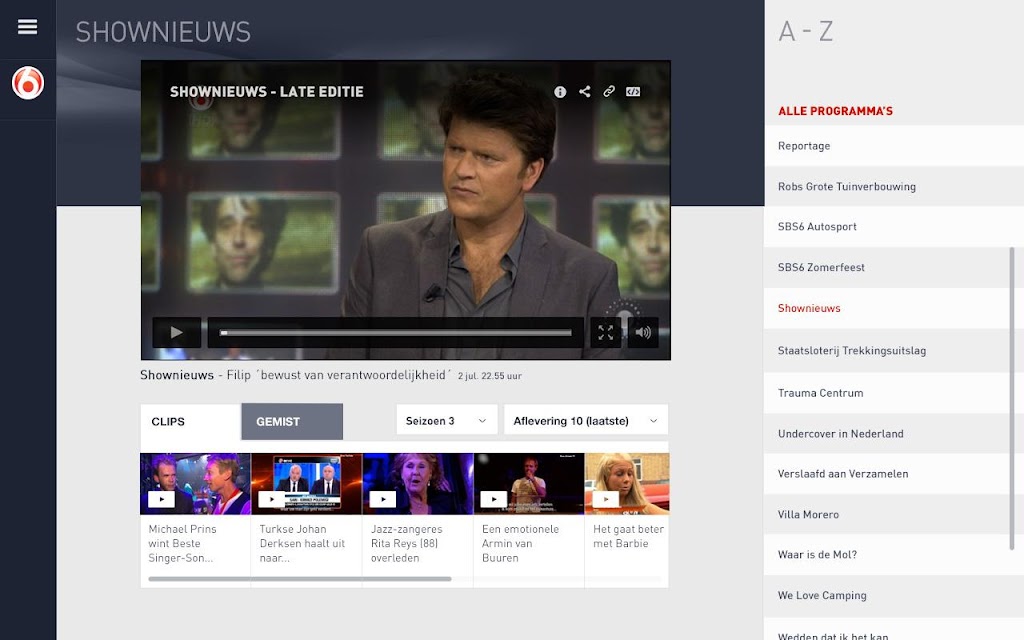Play the Turkse Johan Derksen clip thumbnail

point(306,484)
